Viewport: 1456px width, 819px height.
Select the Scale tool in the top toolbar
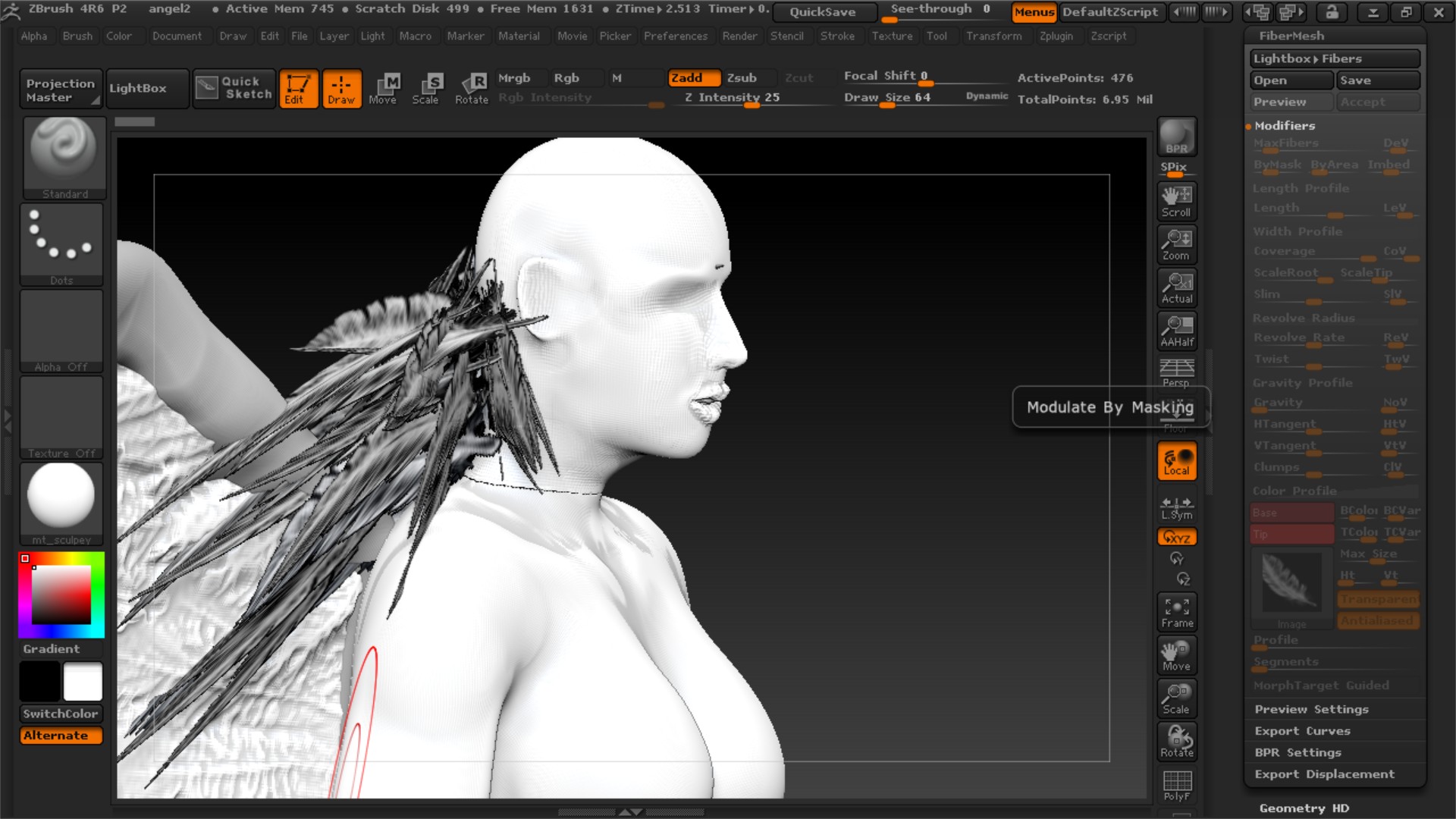(428, 86)
